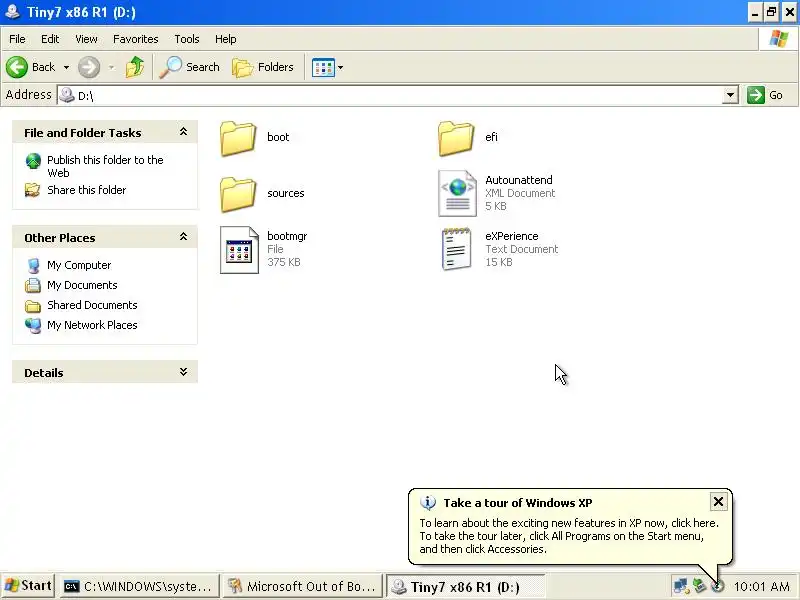
Task: Click the Windows flag logo in menu bar
Action: coord(779,38)
